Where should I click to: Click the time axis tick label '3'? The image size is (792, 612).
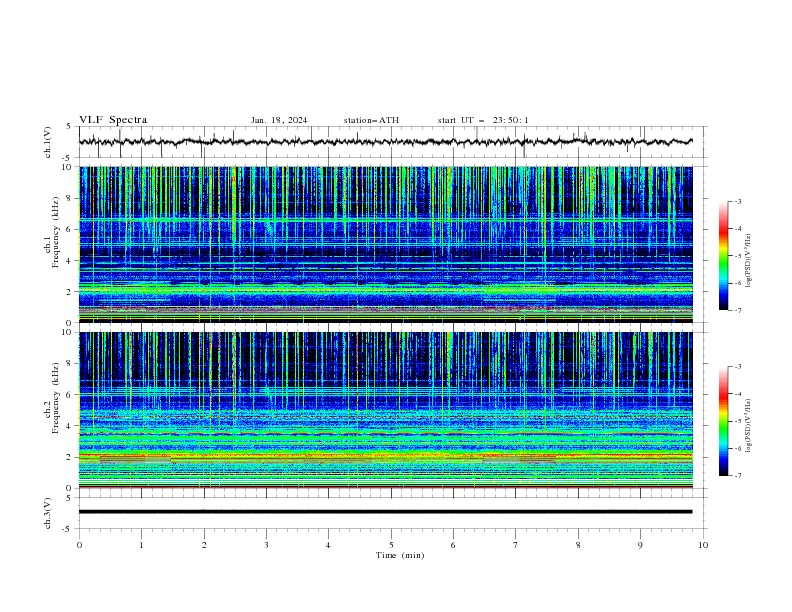pyautogui.click(x=266, y=545)
